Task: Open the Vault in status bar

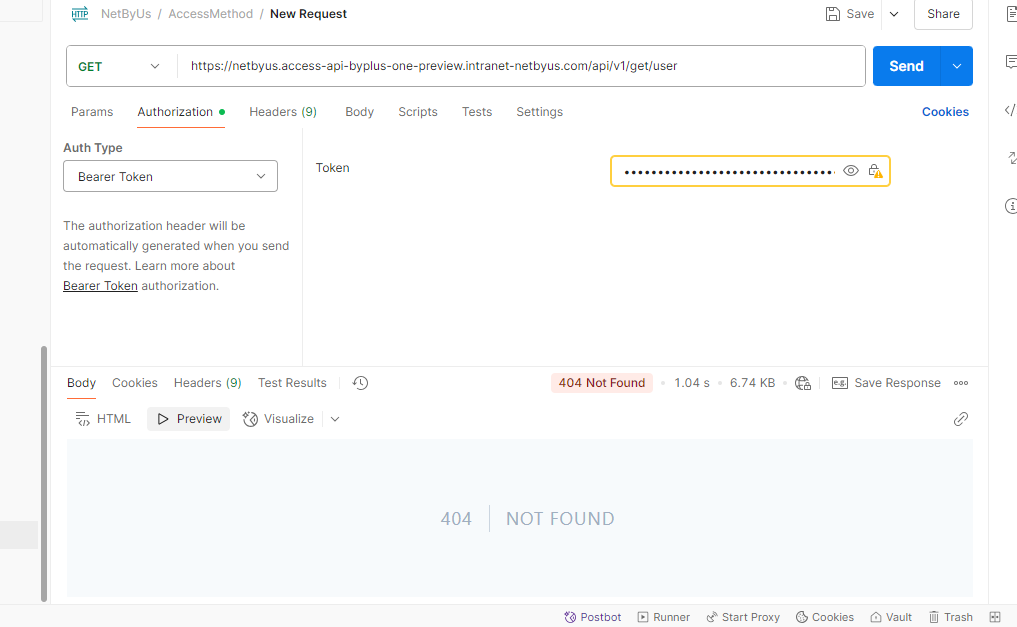Action: point(891,617)
